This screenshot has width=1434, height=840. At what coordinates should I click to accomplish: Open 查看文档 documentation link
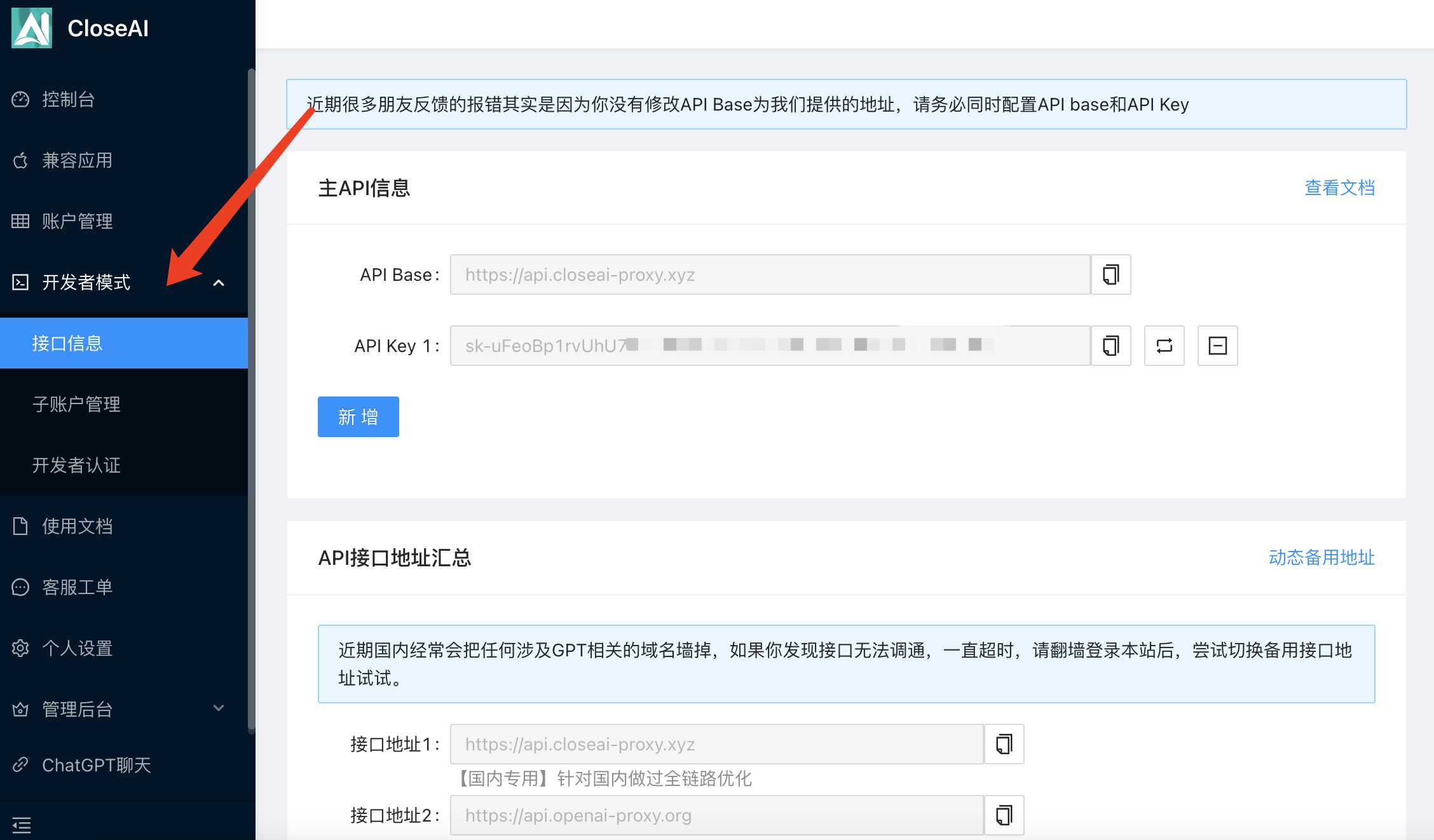pos(1339,187)
